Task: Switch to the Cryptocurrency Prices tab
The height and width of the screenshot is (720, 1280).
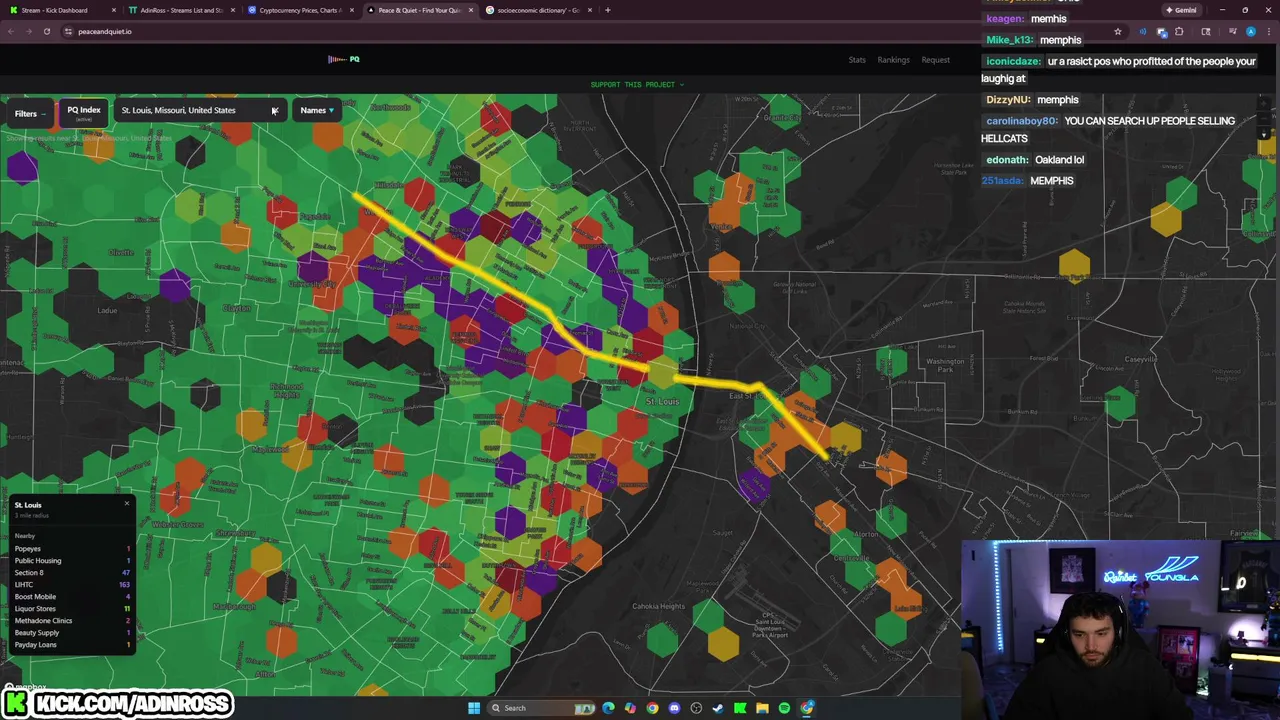Action: click(x=300, y=10)
